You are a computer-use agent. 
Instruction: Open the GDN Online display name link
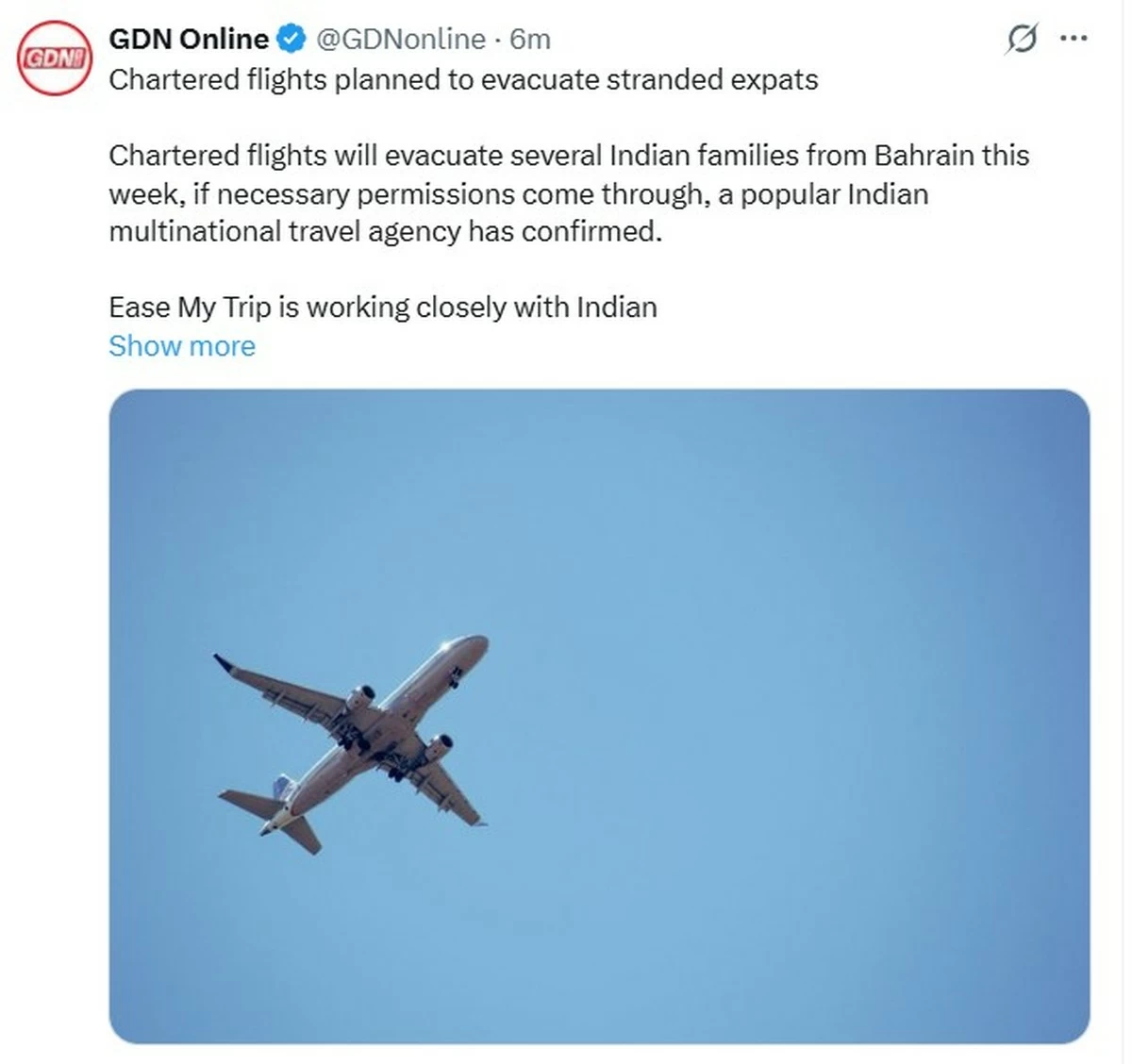187,38
